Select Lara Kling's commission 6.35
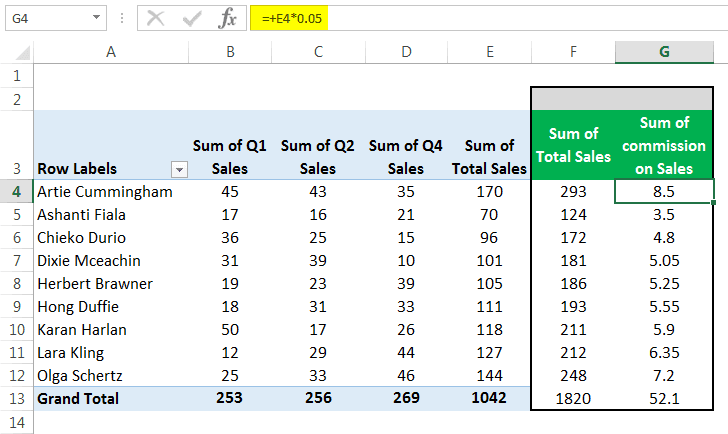 [664, 352]
